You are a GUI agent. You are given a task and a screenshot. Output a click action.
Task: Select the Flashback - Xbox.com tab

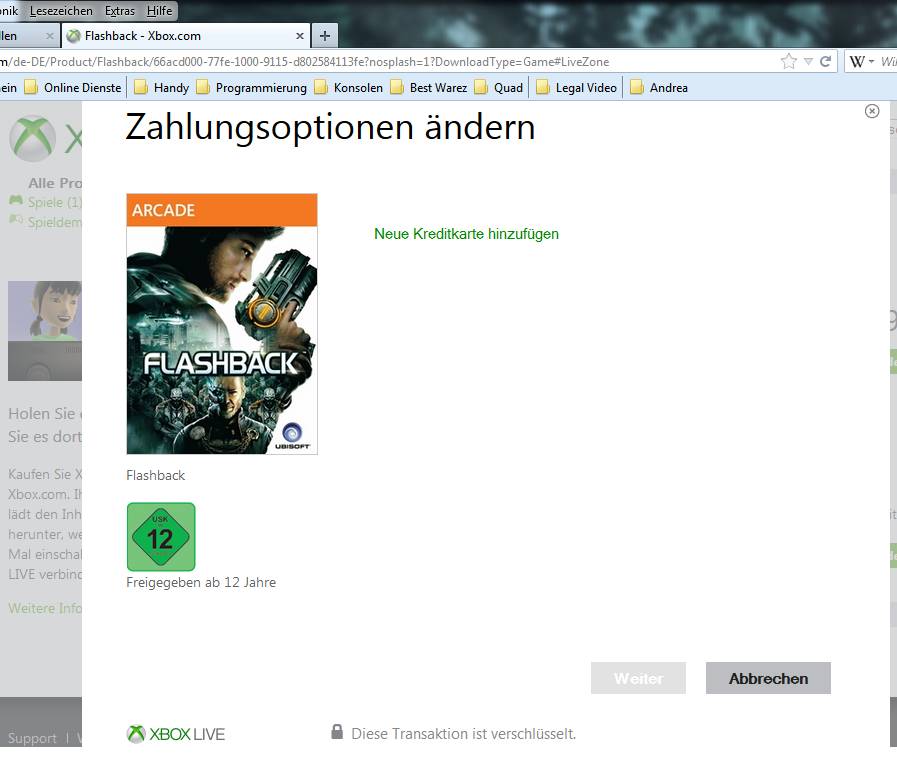click(180, 36)
